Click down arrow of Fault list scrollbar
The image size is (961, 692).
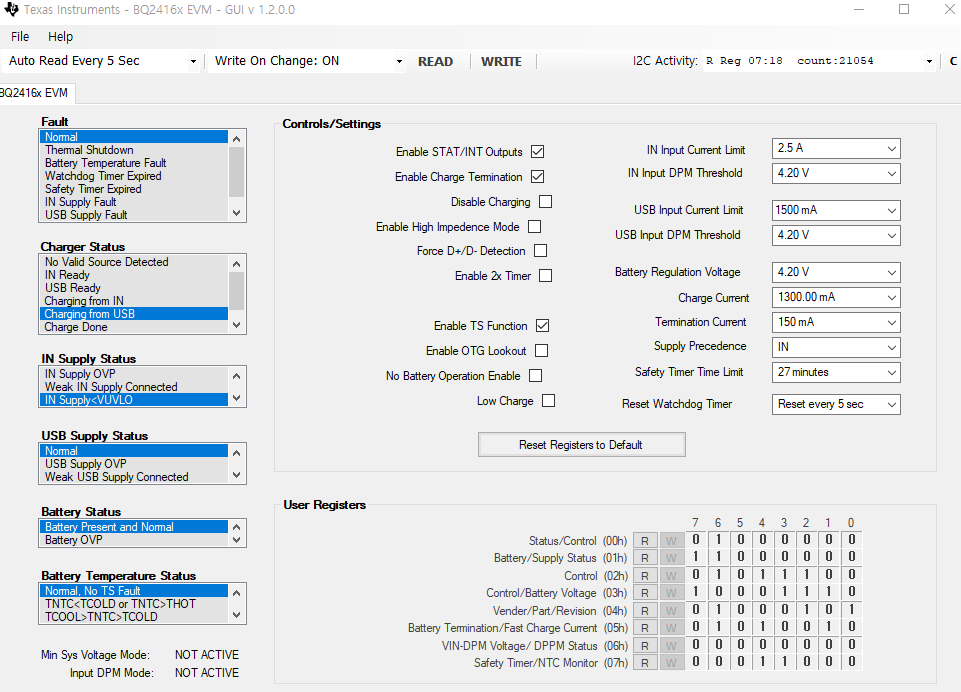tap(237, 213)
